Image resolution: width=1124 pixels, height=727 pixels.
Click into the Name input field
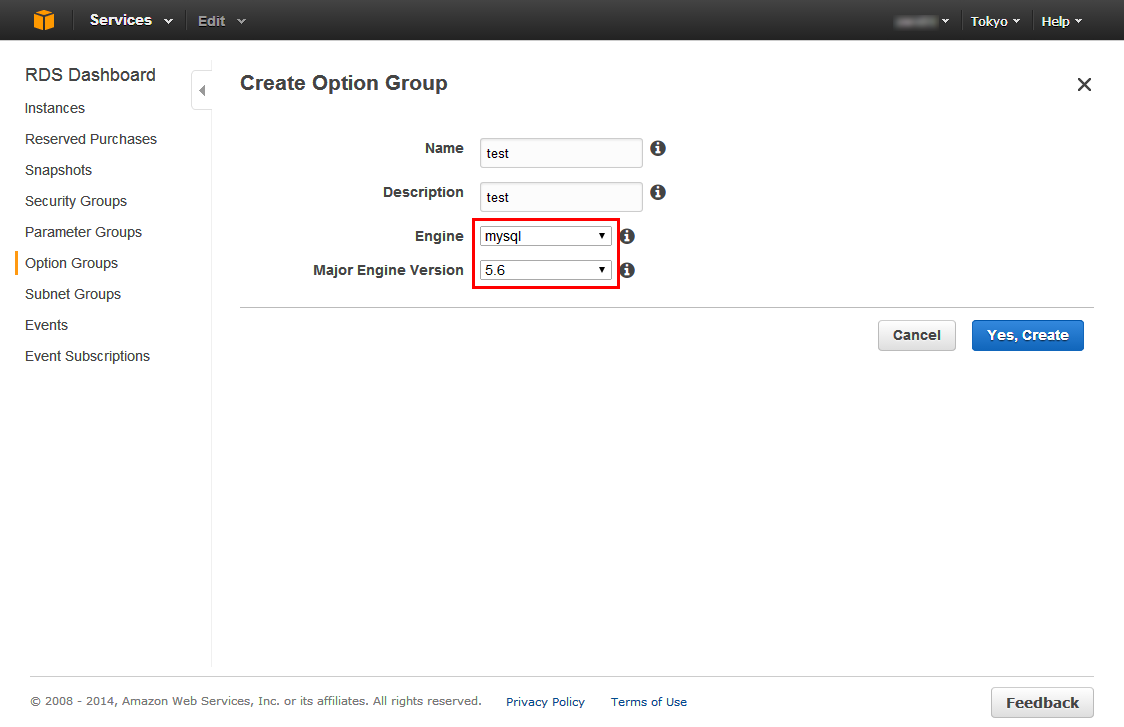[561, 153]
